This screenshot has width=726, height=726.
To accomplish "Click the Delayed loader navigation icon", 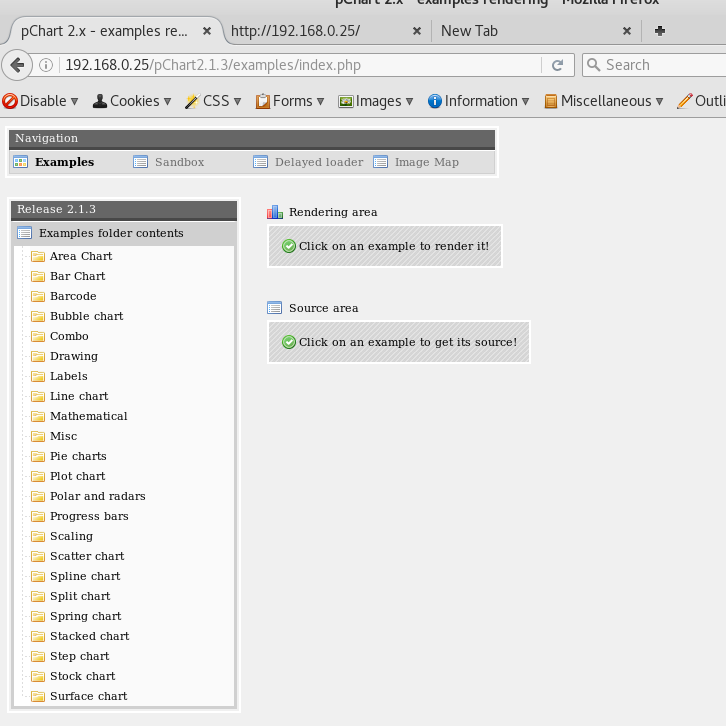I will pos(261,162).
